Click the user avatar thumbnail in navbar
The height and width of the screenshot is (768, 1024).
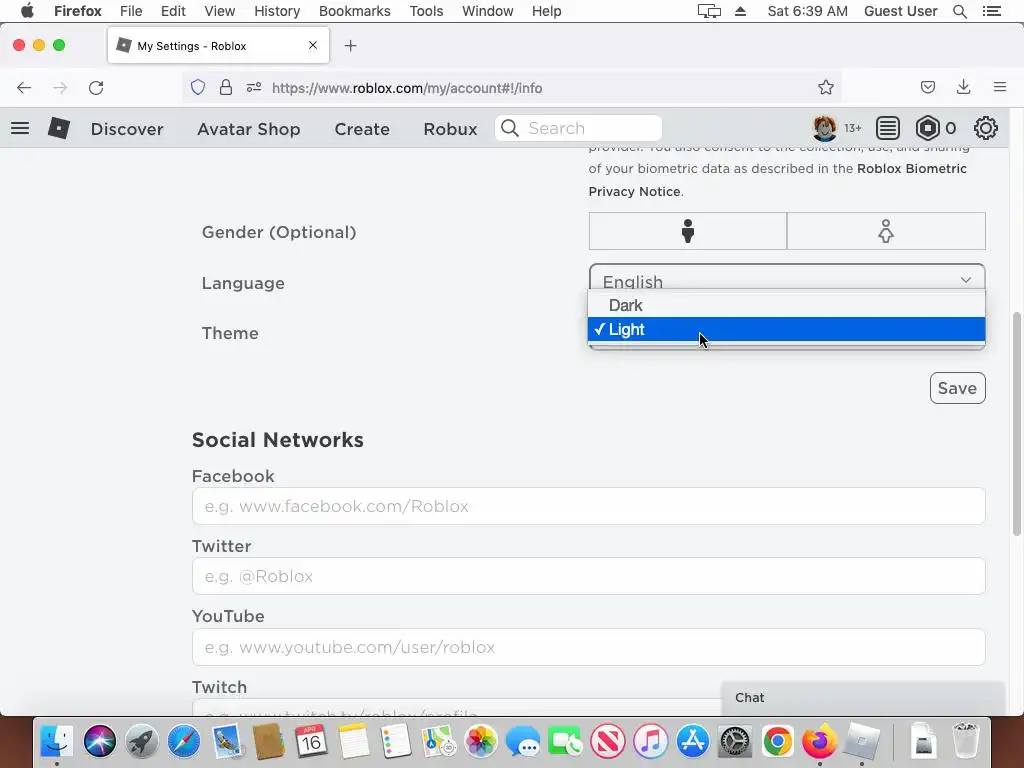point(825,129)
